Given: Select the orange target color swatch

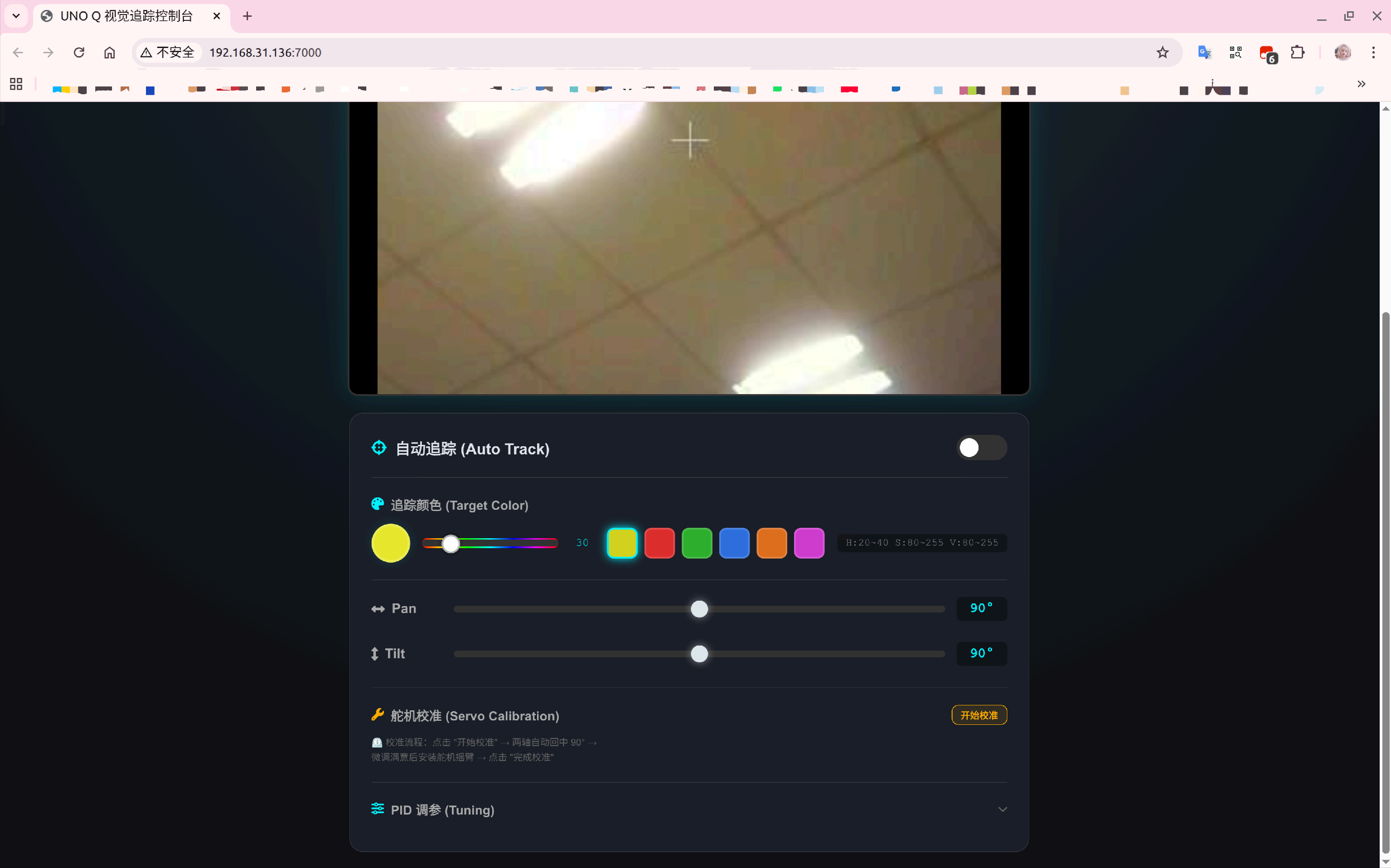Looking at the screenshot, I should point(771,543).
